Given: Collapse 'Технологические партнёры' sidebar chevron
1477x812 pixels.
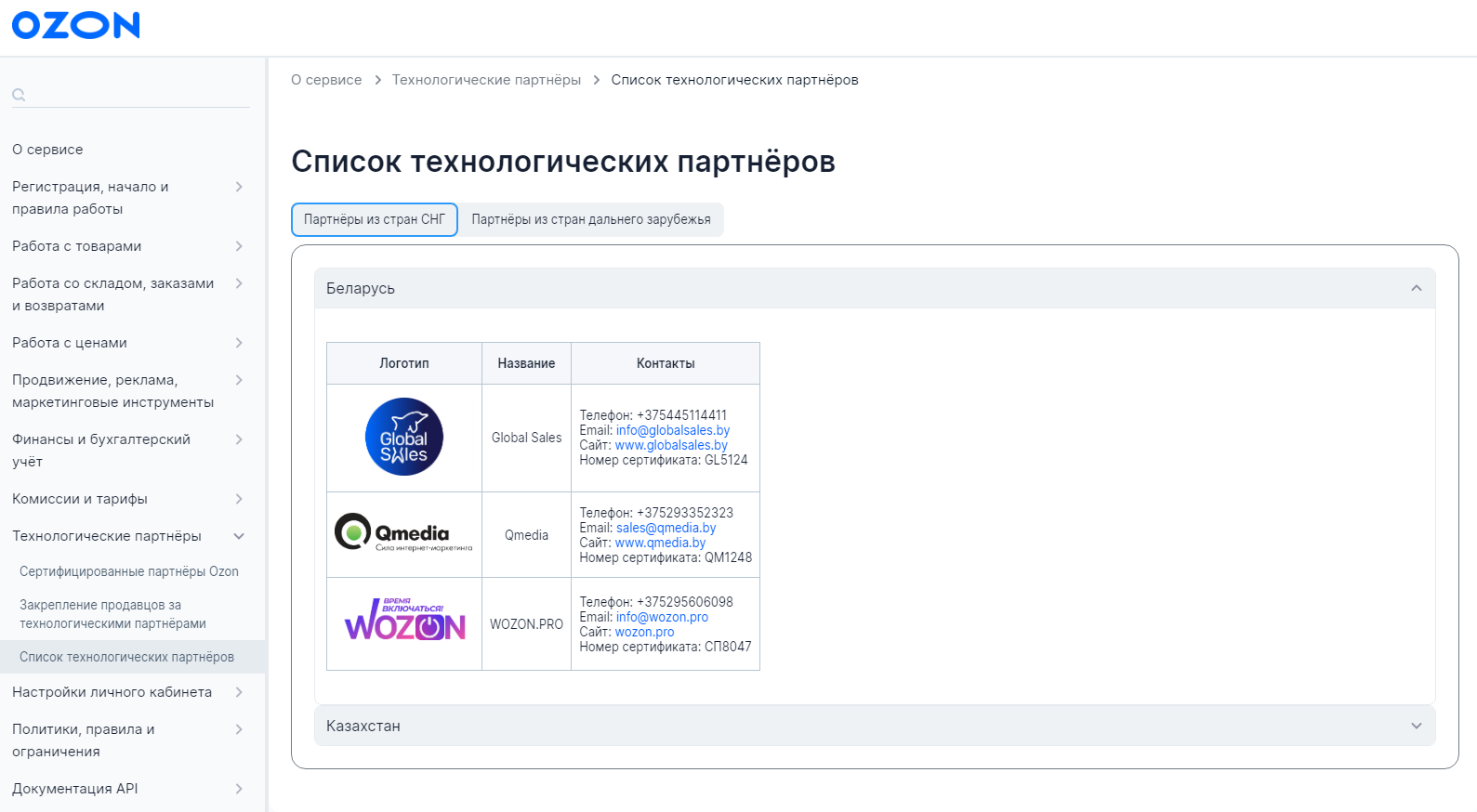Looking at the screenshot, I should 239,536.
